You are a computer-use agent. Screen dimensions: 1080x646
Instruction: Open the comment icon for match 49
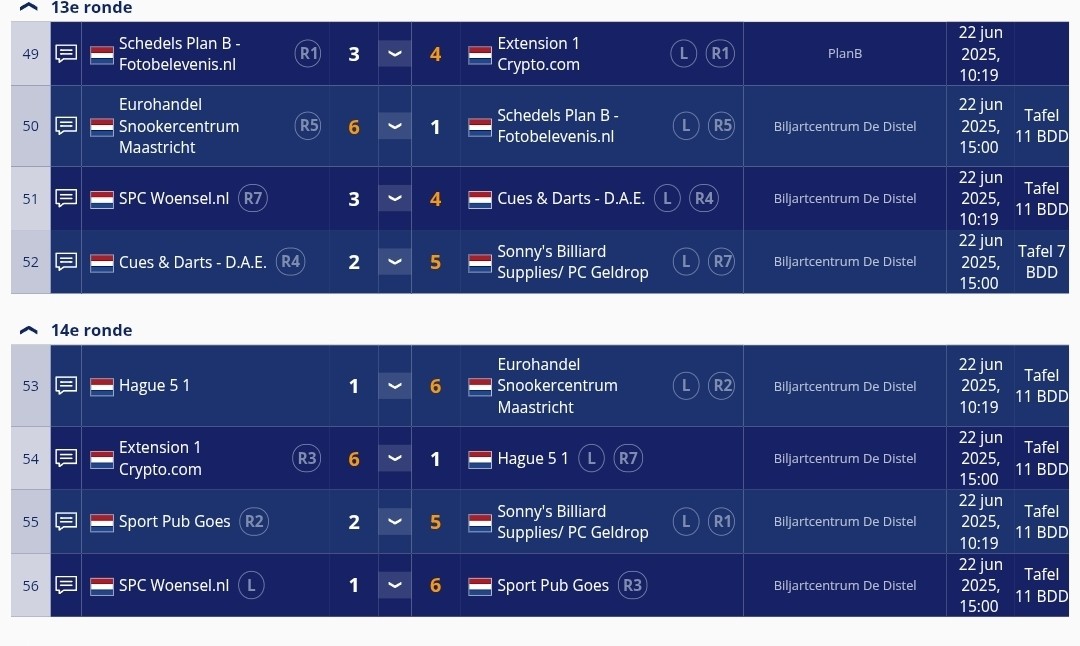[x=66, y=54]
